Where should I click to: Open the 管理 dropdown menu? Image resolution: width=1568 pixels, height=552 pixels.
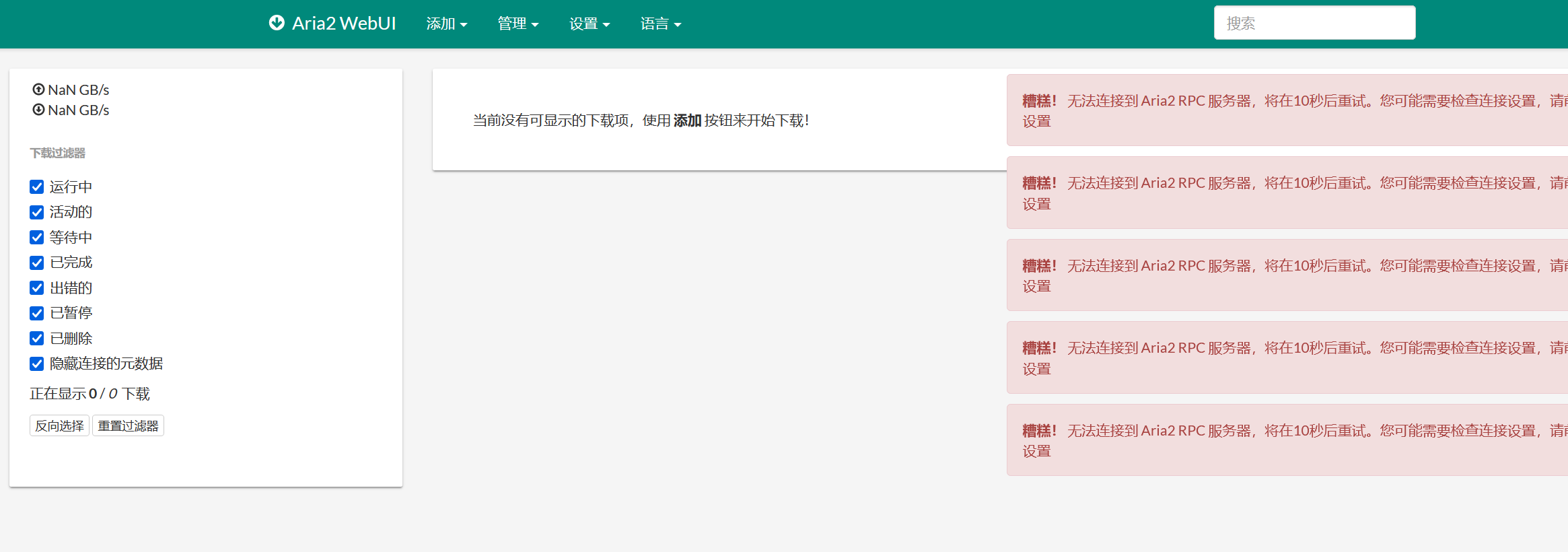518,24
